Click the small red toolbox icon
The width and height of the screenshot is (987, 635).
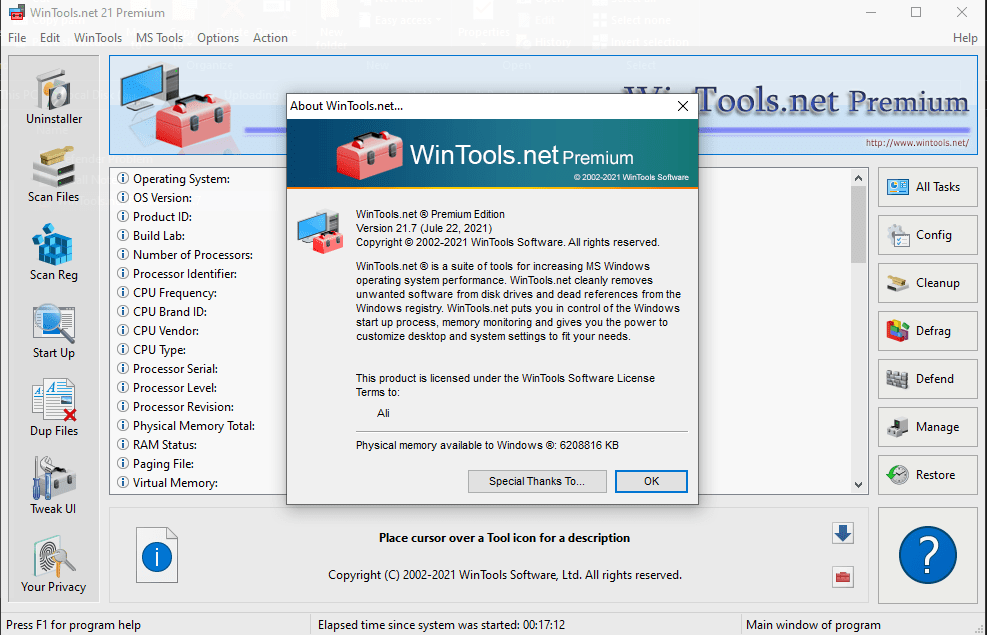(843, 576)
